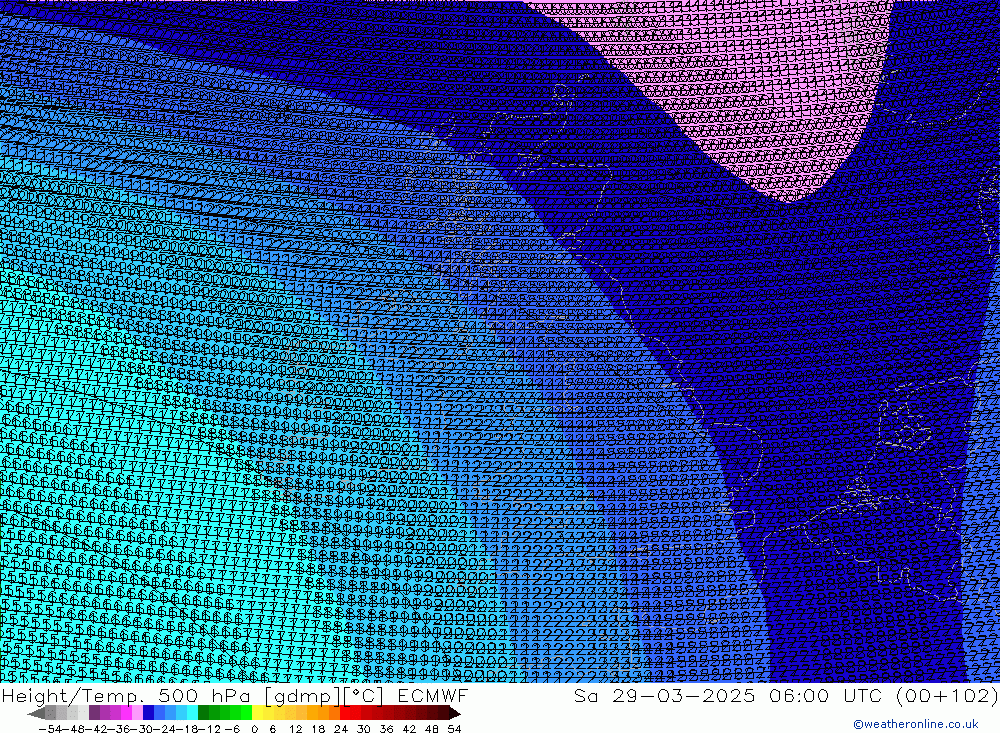Click the '24' legend value
Screen dimensions: 1000x733
tap(341, 729)
